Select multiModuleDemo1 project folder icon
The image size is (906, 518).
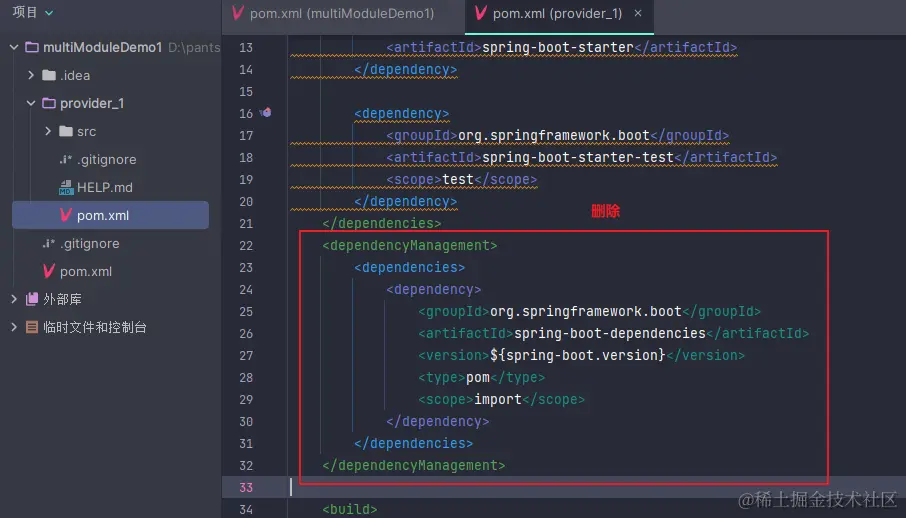[32, 47]
